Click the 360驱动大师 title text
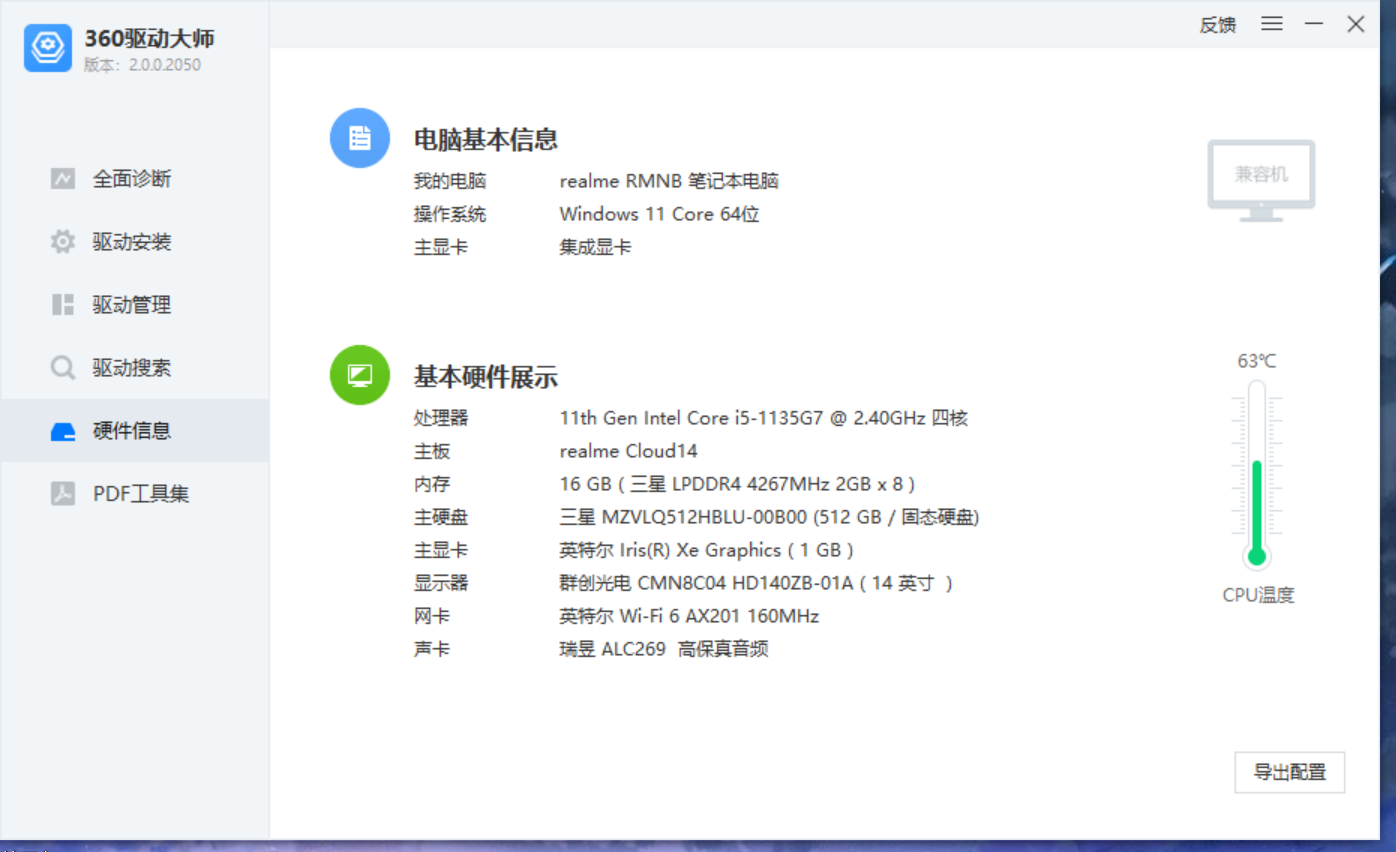The width and height of the screenshot is (1396, 852). point(149,39)
